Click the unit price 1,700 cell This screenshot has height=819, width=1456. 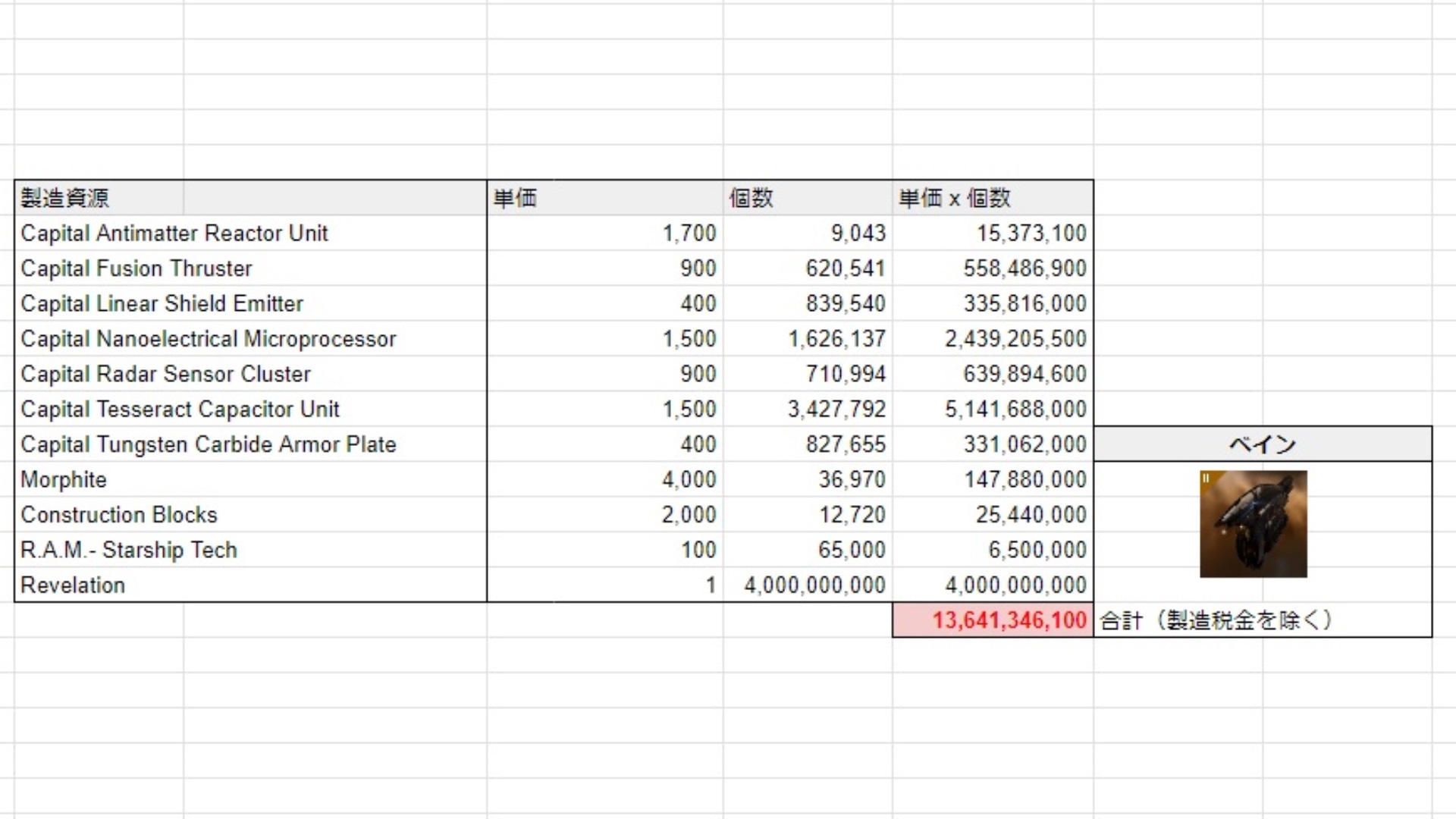click(605, 234)
